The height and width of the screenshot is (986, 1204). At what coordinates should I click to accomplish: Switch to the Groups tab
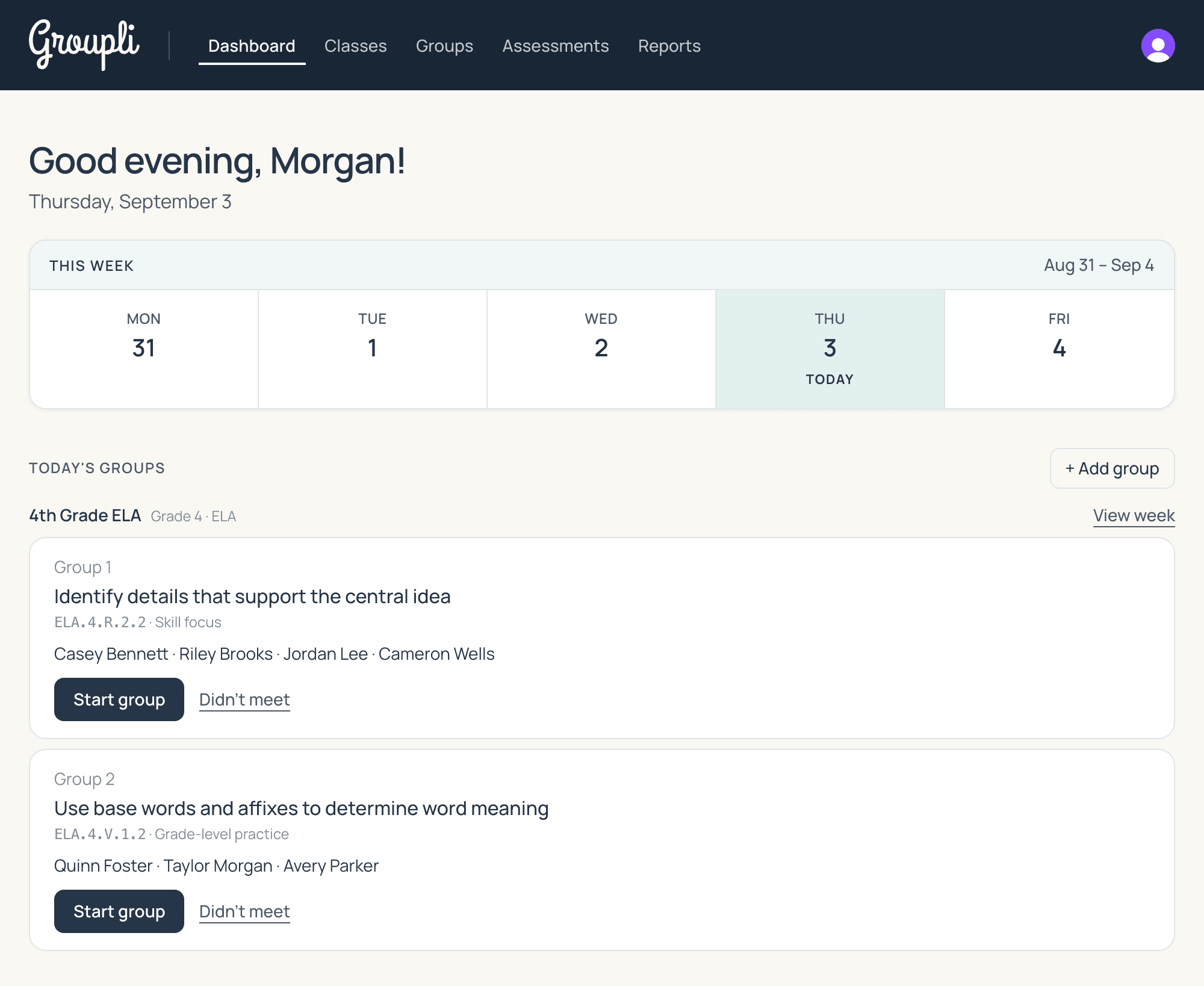444,46
